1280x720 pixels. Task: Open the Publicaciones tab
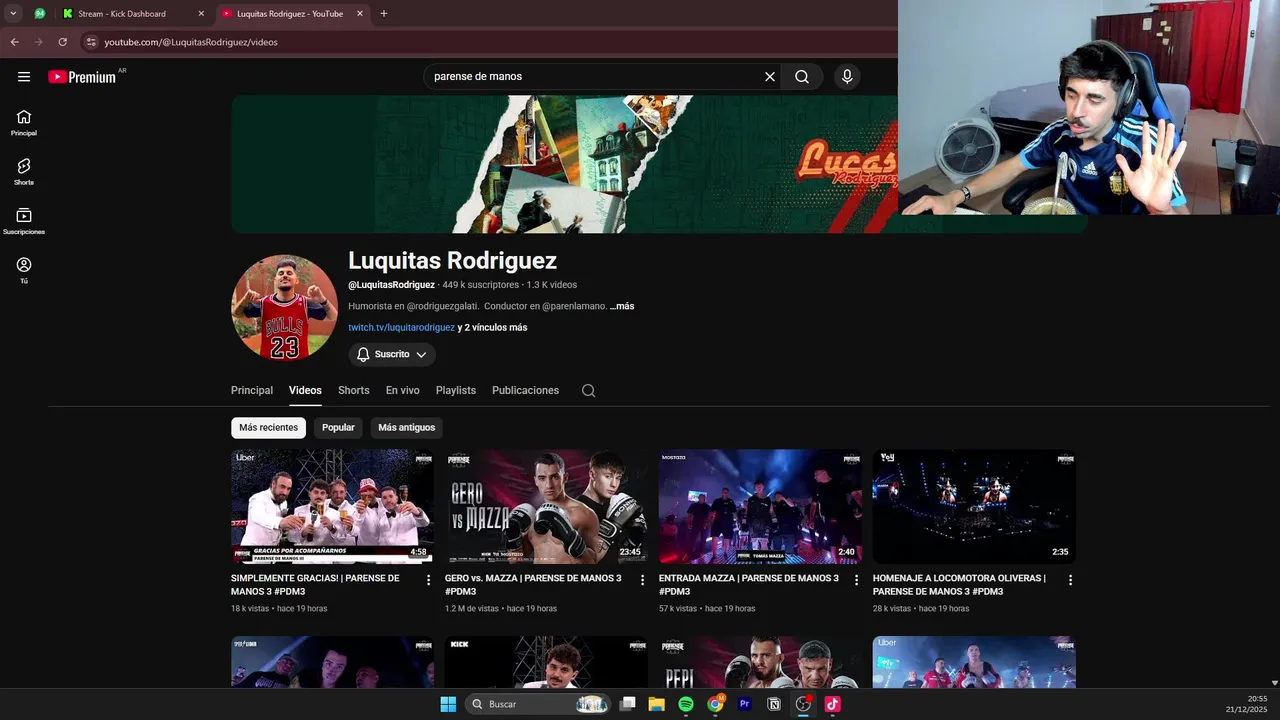525,390
